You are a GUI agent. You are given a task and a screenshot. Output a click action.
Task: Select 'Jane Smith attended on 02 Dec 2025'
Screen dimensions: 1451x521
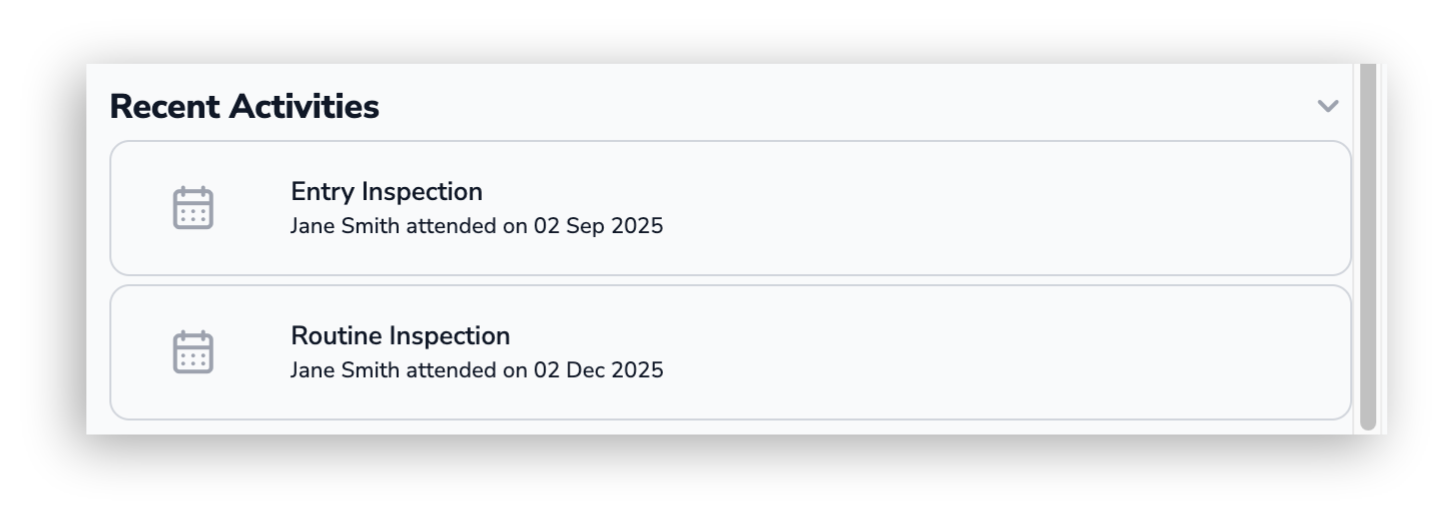[x=476, y=370]
